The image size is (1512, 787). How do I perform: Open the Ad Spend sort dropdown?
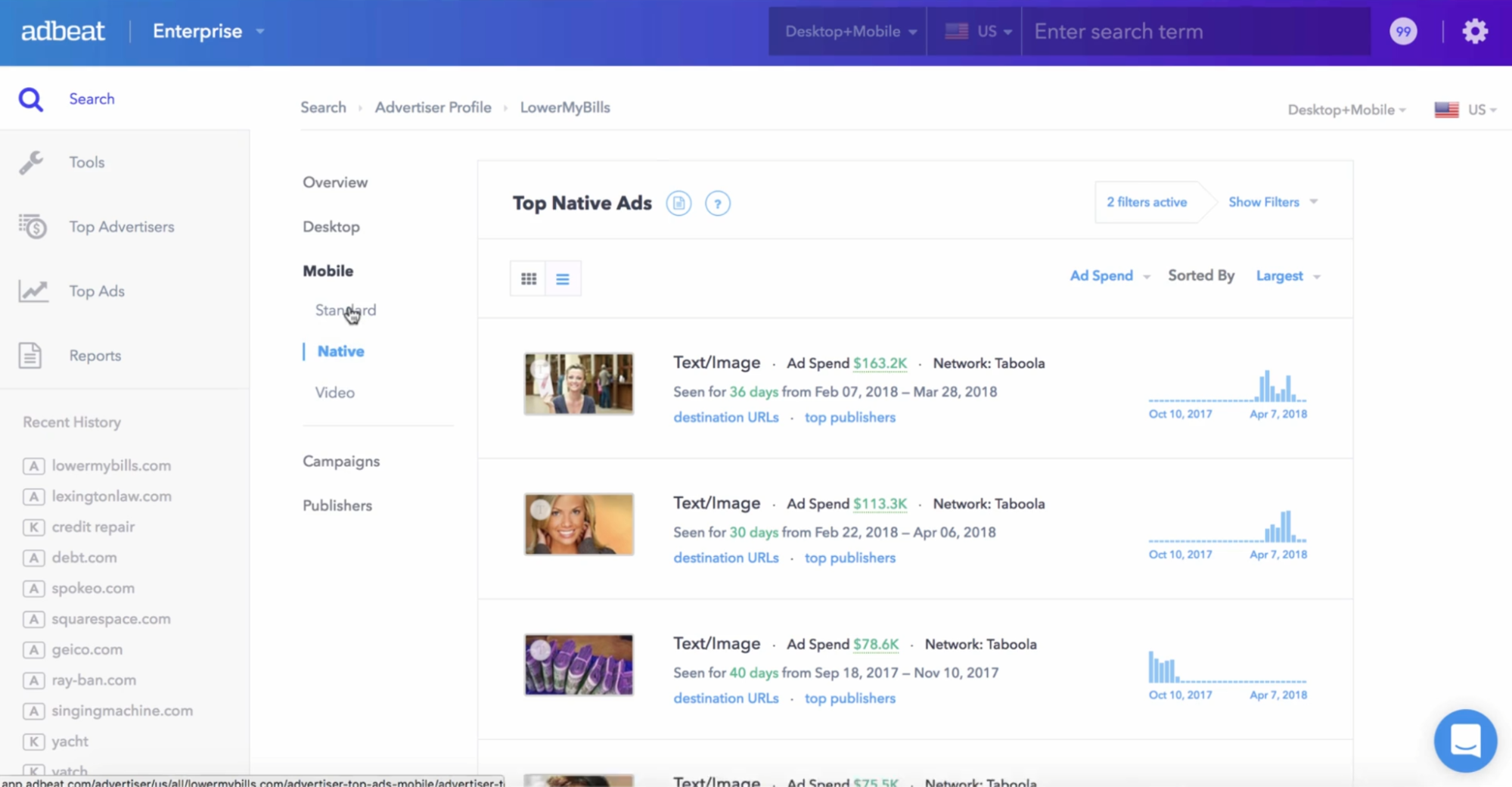pyautogui.click(x=1110, y=275)
